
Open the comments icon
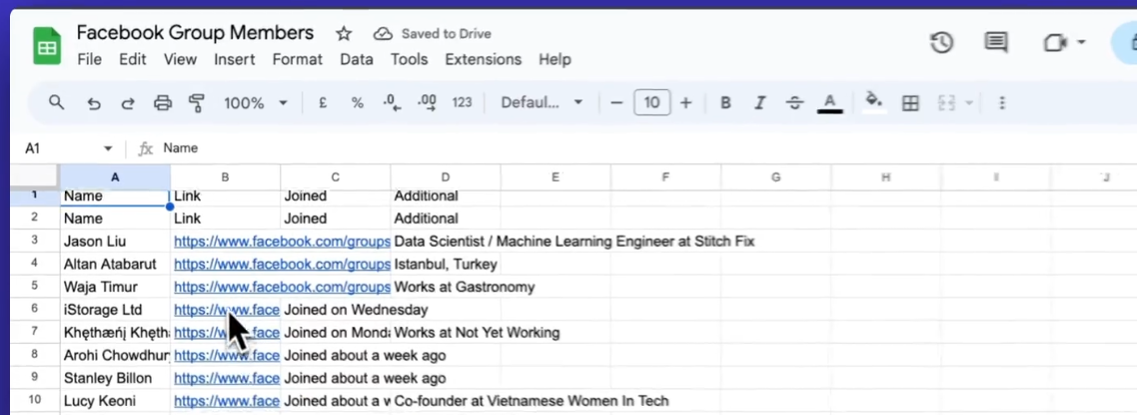pos(996,43)
